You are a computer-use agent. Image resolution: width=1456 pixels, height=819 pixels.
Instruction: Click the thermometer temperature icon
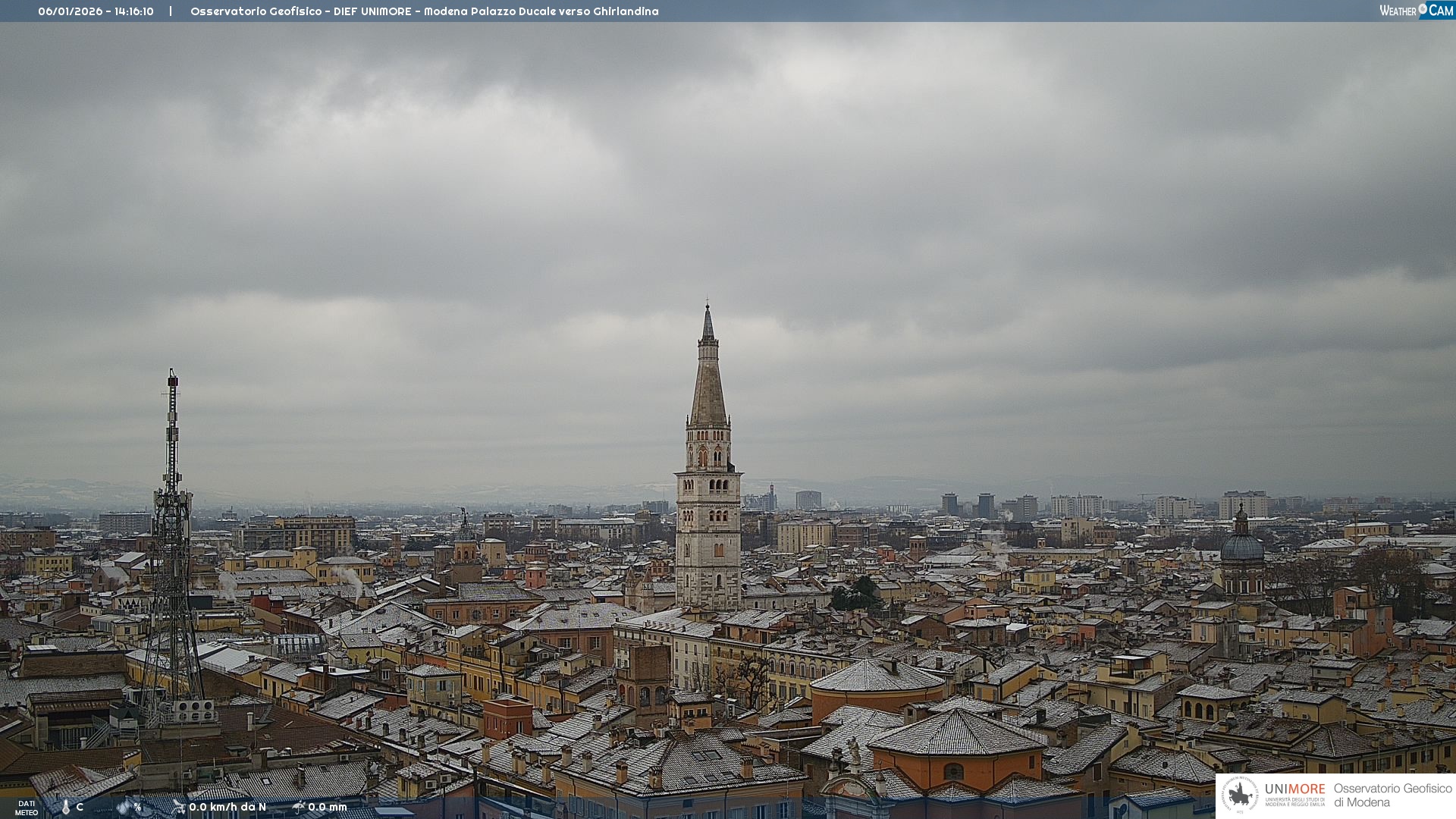[x=66, y=807]
